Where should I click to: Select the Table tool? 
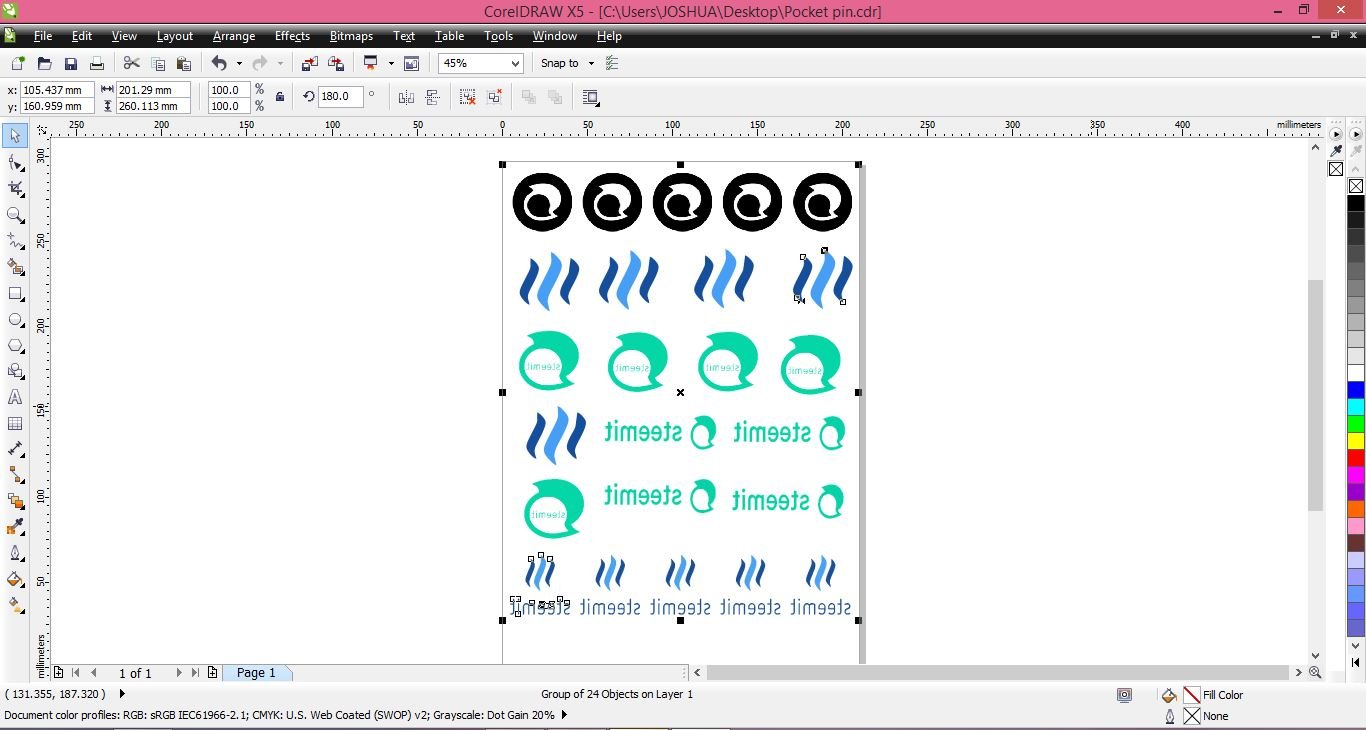point(15,423)
